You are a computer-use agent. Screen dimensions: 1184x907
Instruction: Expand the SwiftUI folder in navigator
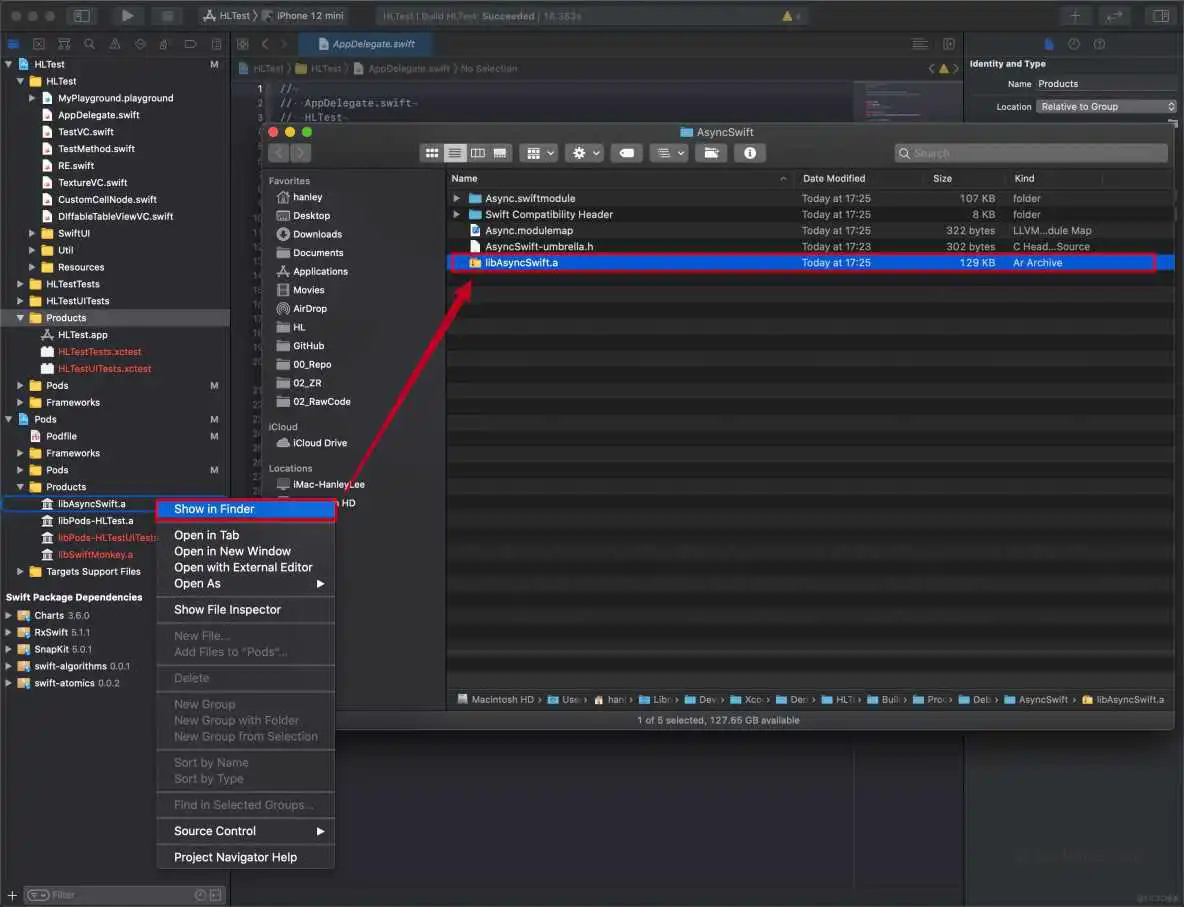point(32,233)
